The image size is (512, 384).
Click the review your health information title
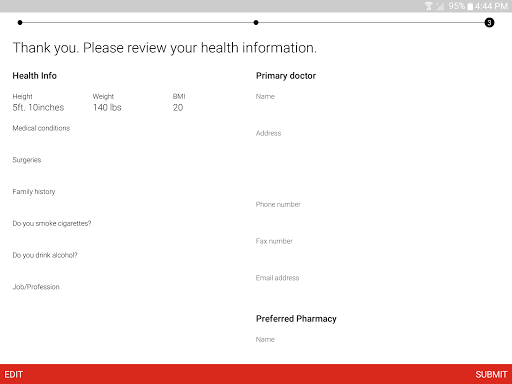pos(165,48)
